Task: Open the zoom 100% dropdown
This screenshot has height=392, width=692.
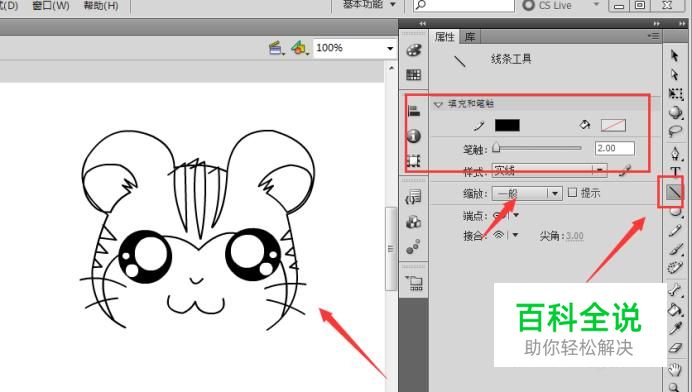Action: (354, 48)
